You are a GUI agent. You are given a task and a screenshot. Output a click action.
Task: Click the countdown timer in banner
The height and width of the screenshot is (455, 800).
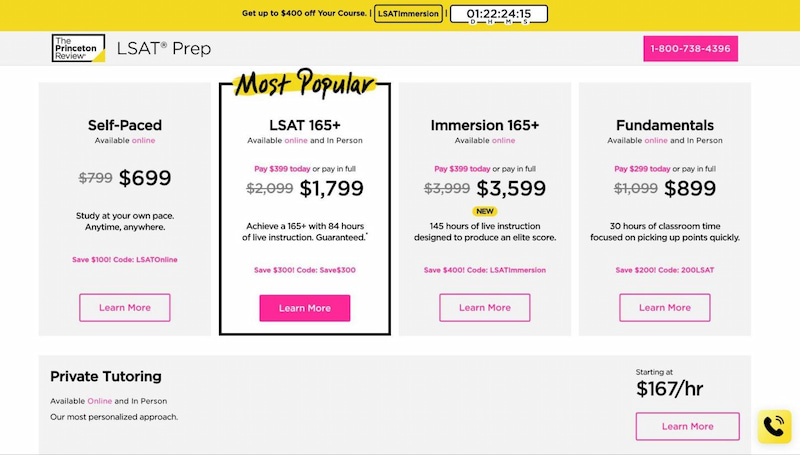498,14
